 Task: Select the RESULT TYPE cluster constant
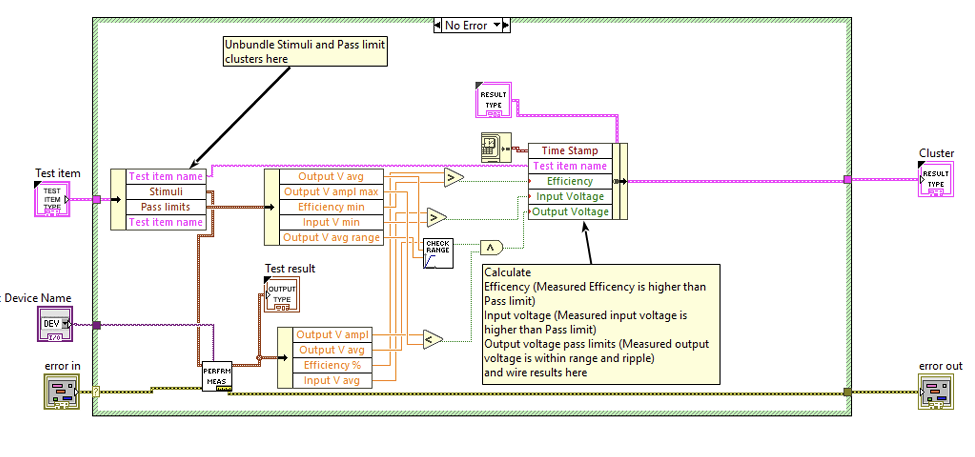pos(493,99)
